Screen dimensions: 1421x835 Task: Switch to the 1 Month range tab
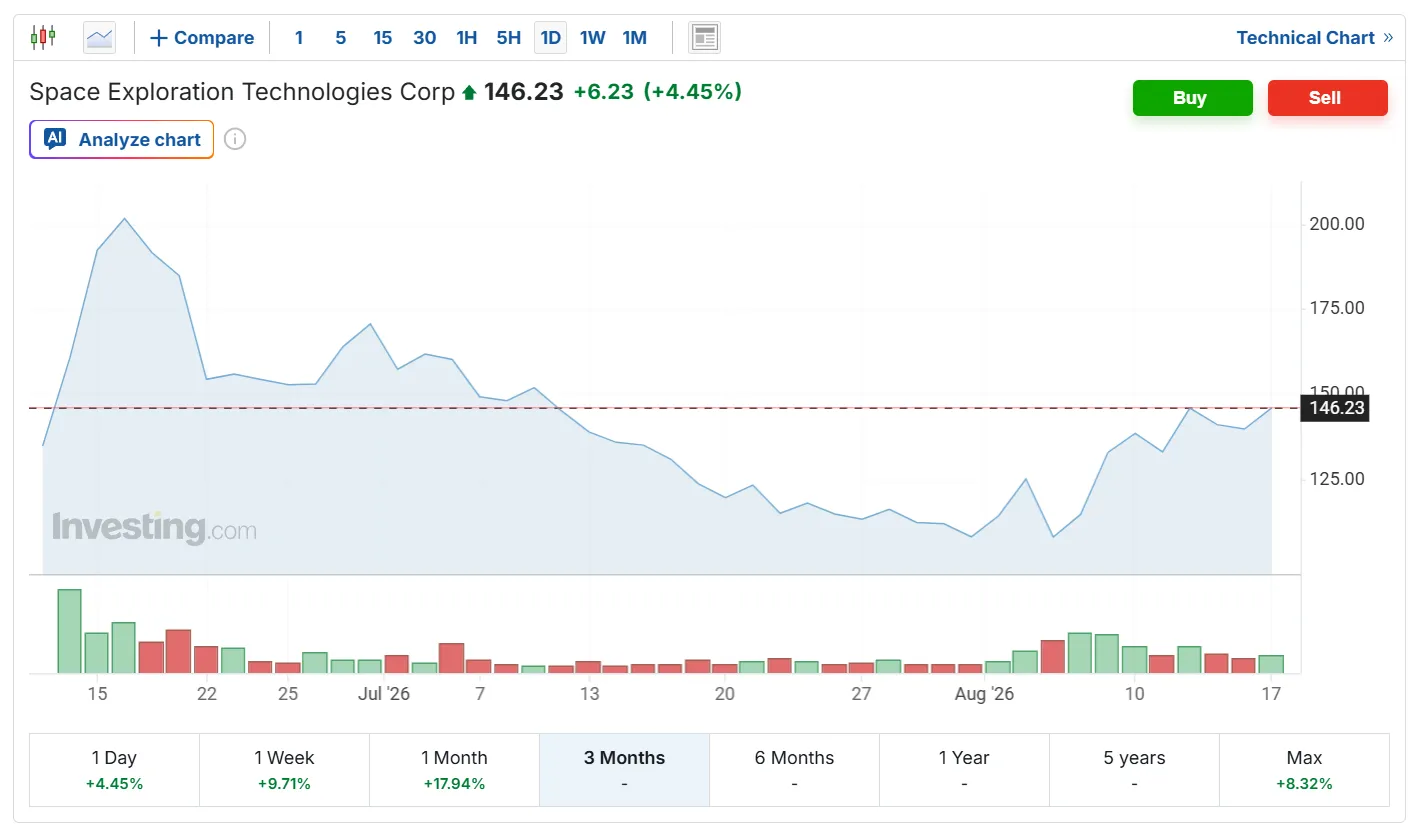(x=454, y=770)
